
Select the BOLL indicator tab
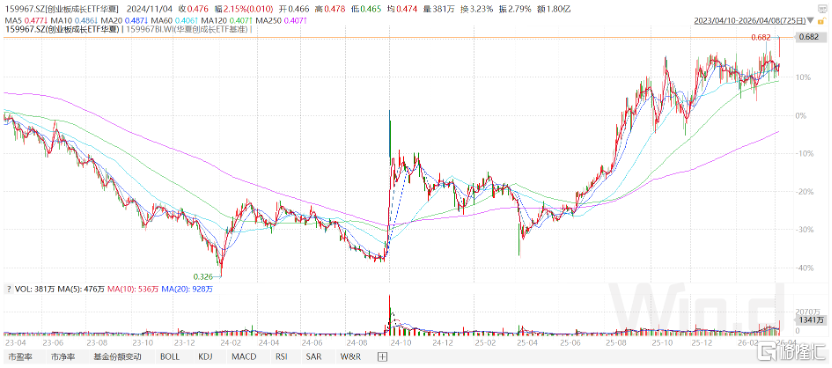tap(170, 357)
